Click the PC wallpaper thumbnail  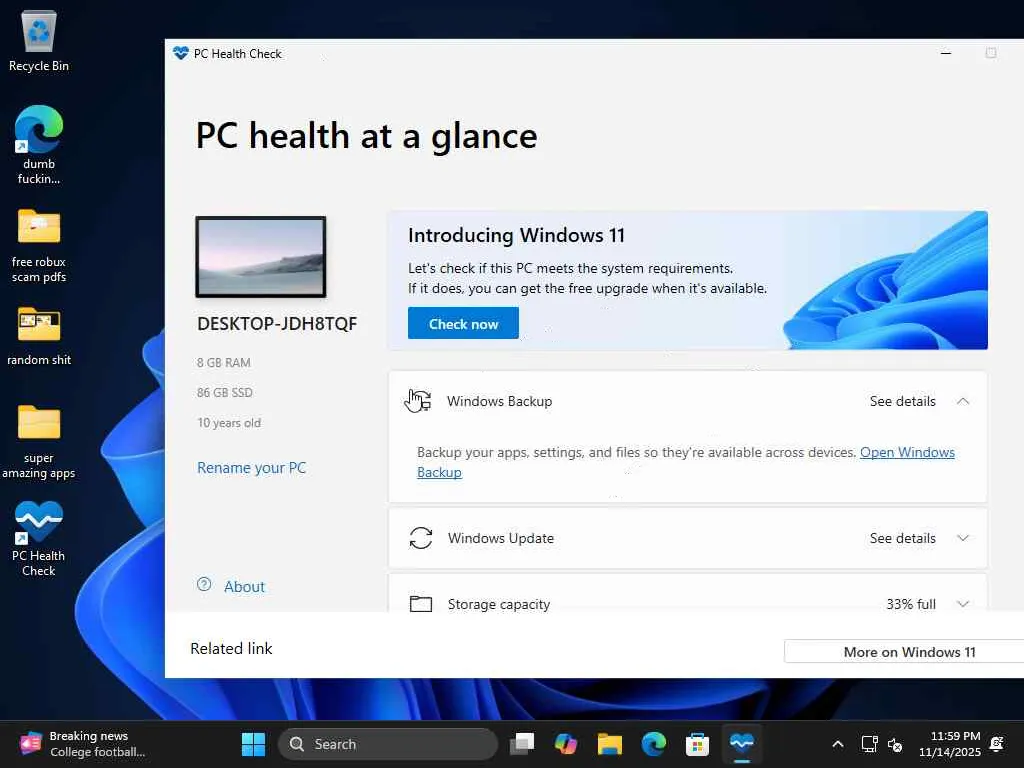[261, 257]
